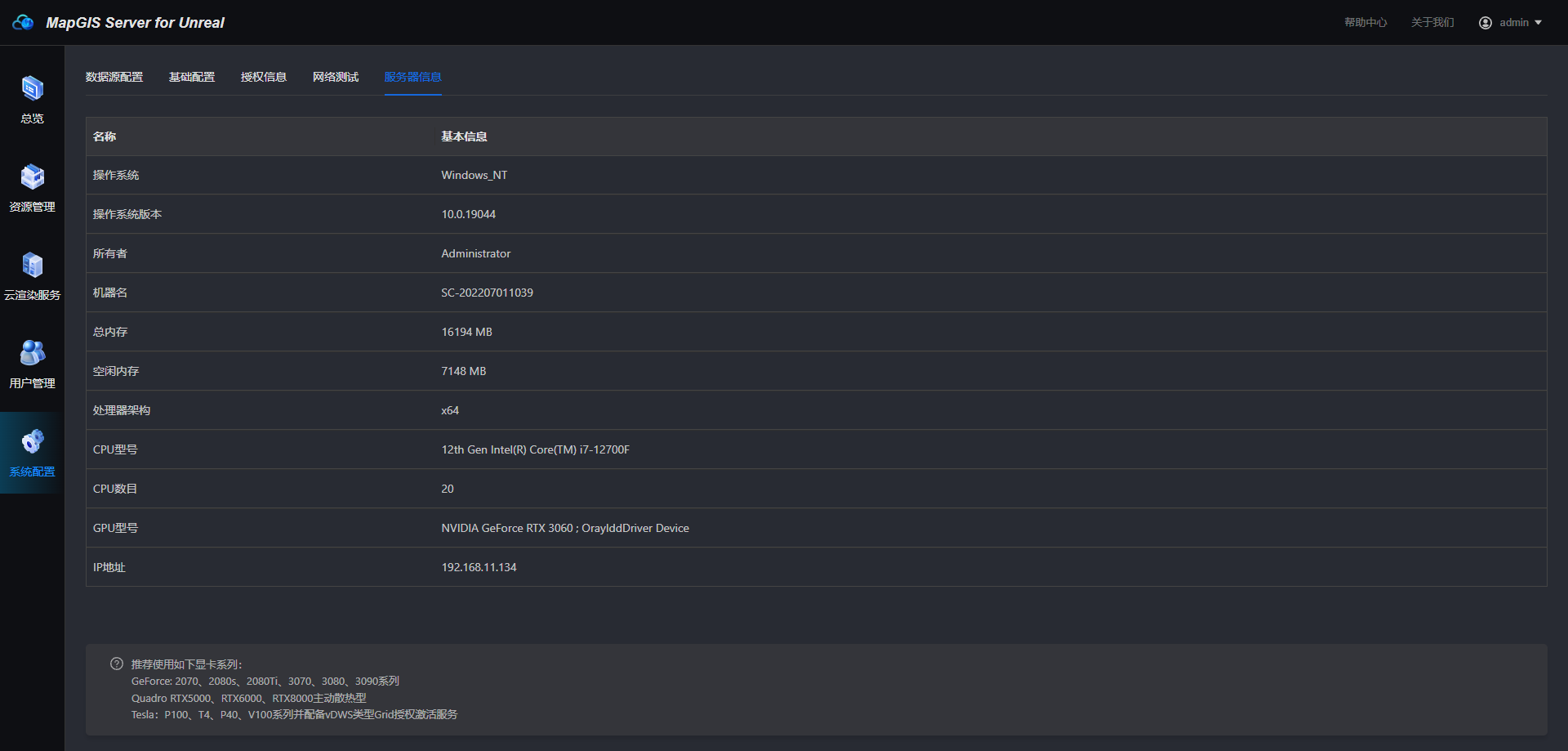Select the NVIDIA GeForce RTX 3060 value
The height and width of the screenshot is (751, 1568).
point(565,528)
